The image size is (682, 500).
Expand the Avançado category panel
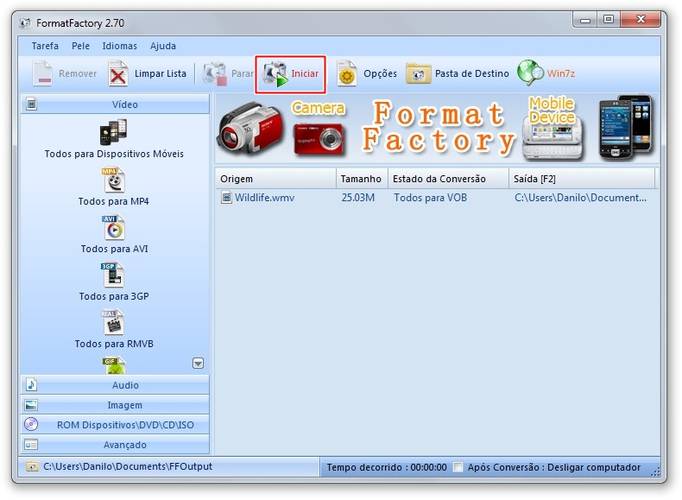click(x=115, y=445)
